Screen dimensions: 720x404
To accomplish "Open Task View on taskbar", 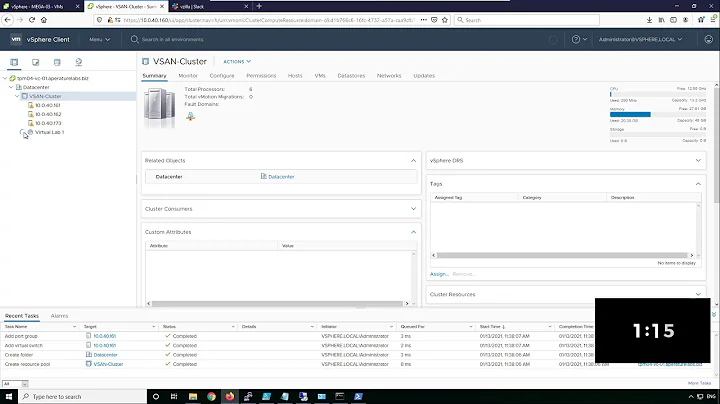I will [174, 396].
